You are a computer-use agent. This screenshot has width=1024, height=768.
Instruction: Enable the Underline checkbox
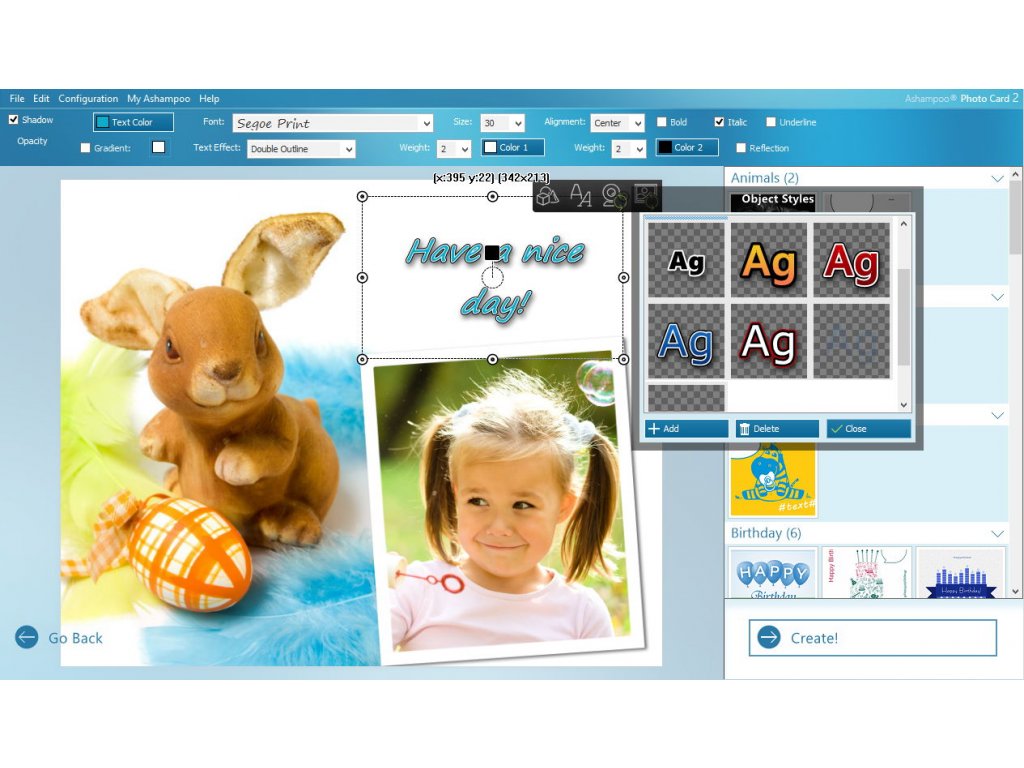[x=771, y=122]
